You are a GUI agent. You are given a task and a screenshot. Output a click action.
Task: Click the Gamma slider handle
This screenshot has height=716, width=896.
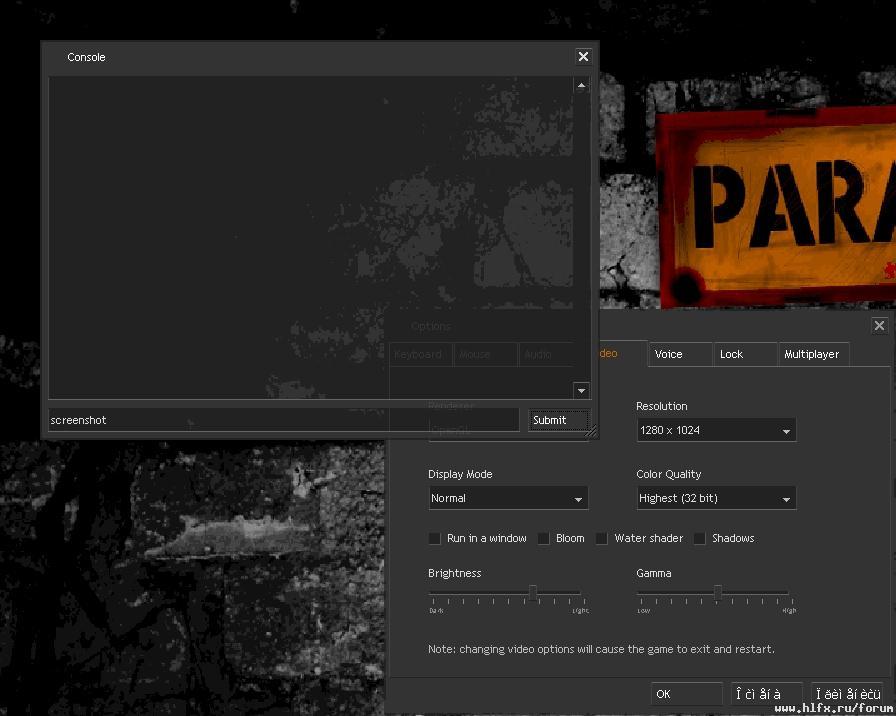click(718, 593)
